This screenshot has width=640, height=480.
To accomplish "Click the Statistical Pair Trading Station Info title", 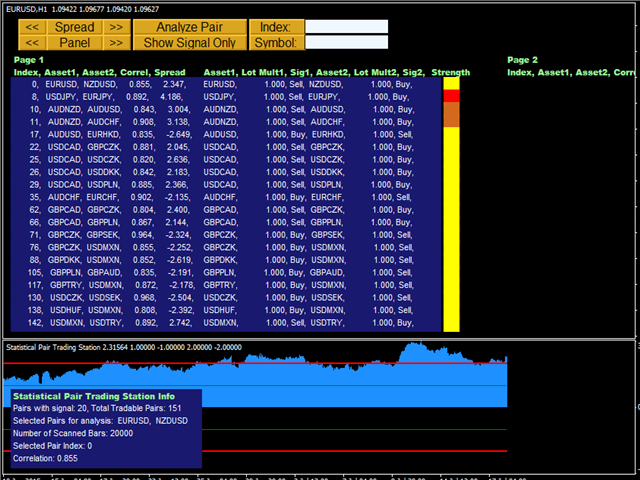I will (92, 395).
